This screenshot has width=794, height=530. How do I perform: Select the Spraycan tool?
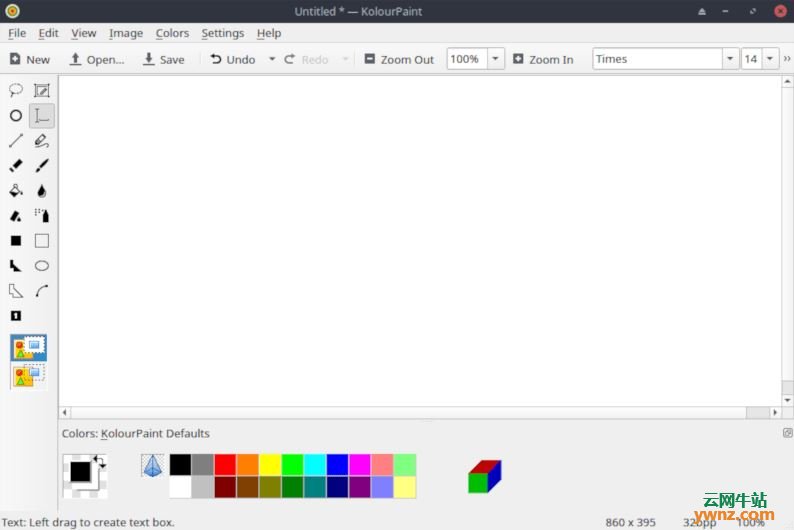coord(42,216)
